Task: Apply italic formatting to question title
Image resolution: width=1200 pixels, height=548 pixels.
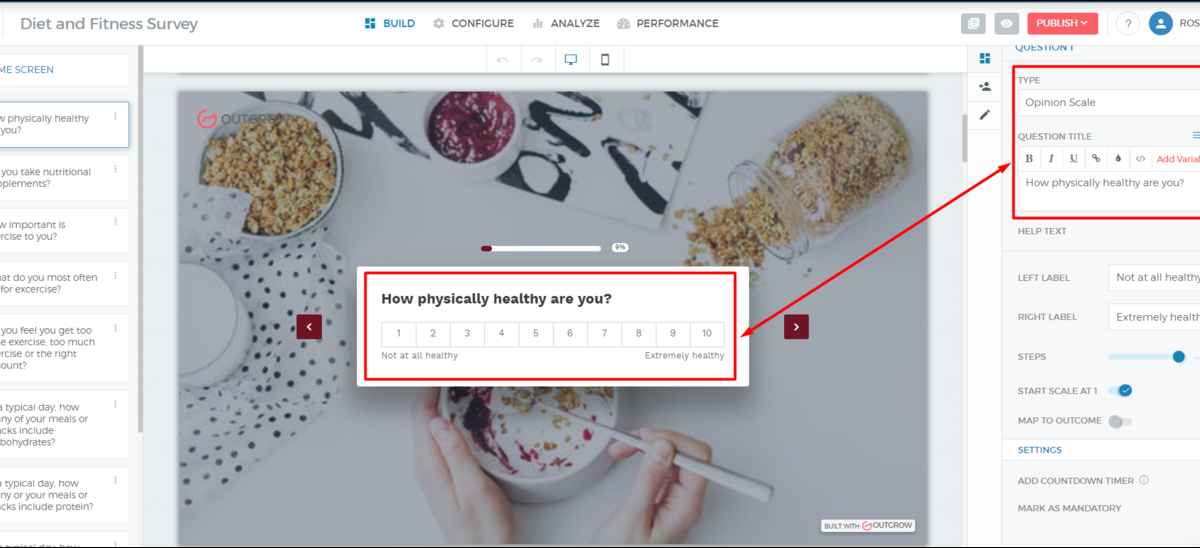Action: (x=1051, y=158)
